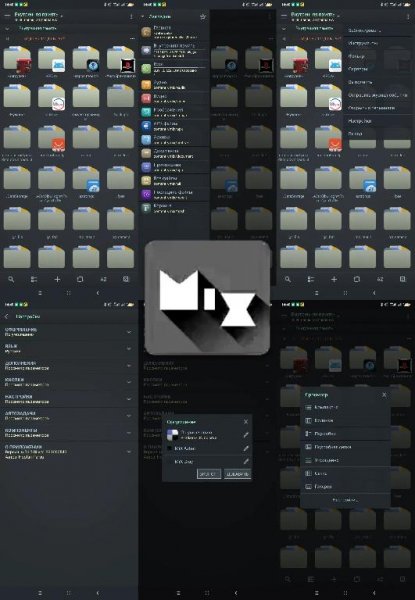The width and height of the screenshot is (415, 600).
Task: Edit the MiX Amoled skin via its pencil icon
Action: pyautogui.click(x=246, y=448)
